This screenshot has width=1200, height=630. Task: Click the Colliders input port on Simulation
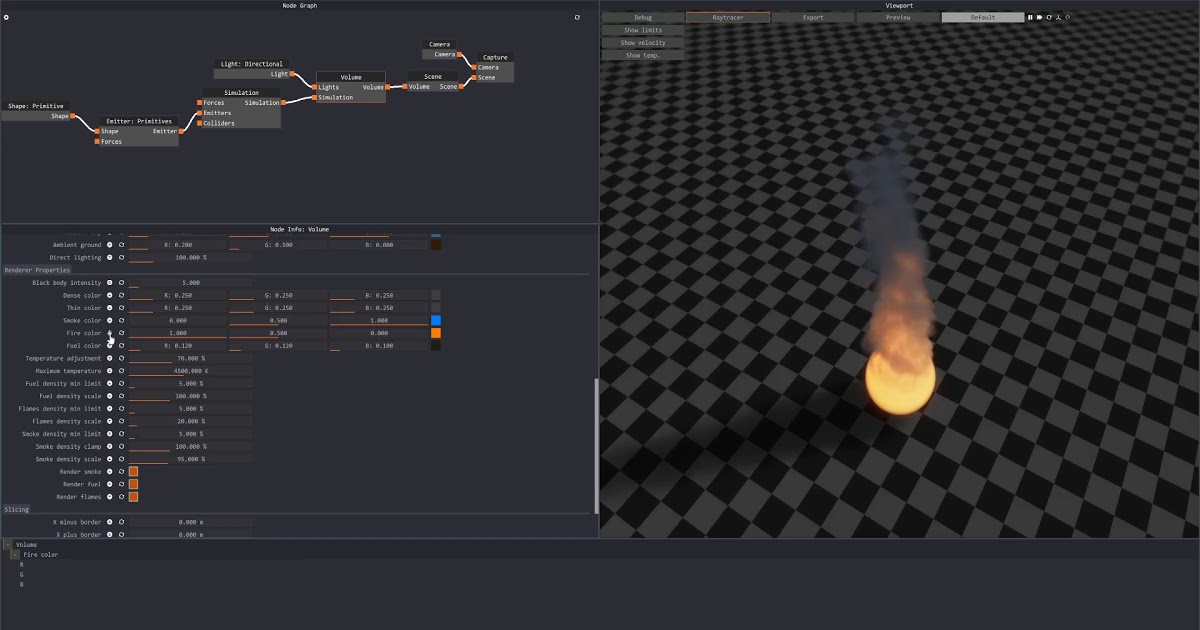(200, 123)
